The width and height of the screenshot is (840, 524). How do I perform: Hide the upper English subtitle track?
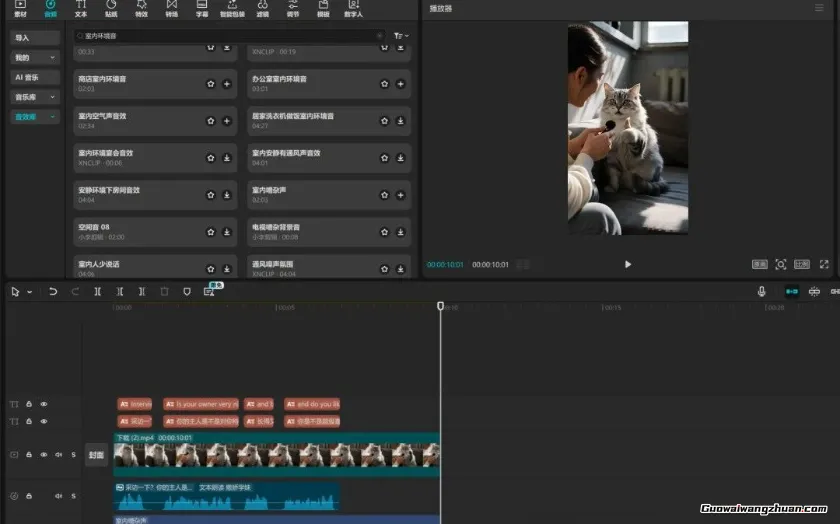point(44,404)
